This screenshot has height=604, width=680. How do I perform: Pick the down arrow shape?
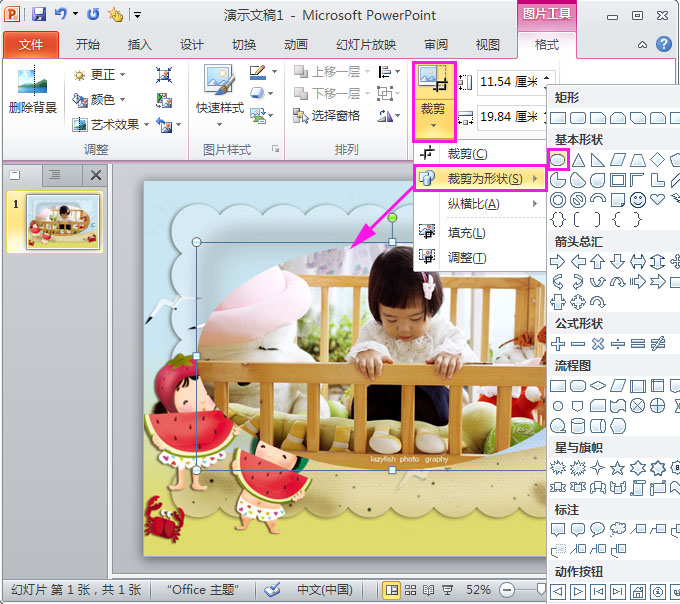pos(618,261)
